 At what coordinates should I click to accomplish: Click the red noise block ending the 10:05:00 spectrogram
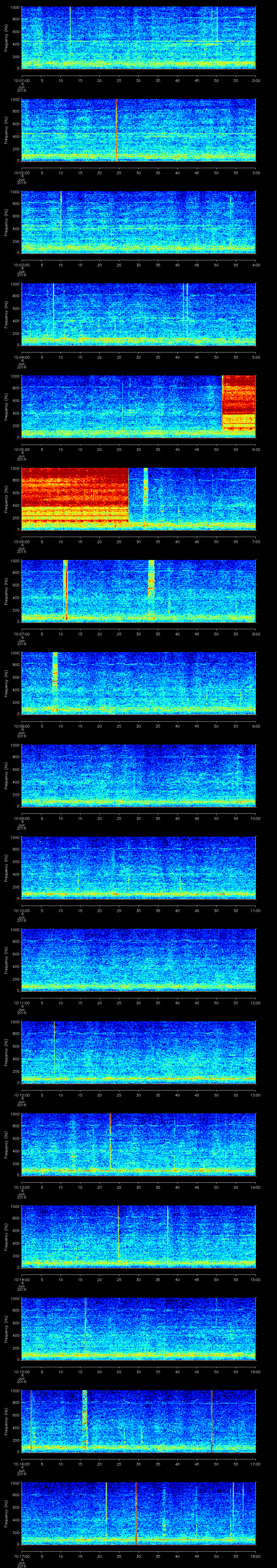coord(239,403)
